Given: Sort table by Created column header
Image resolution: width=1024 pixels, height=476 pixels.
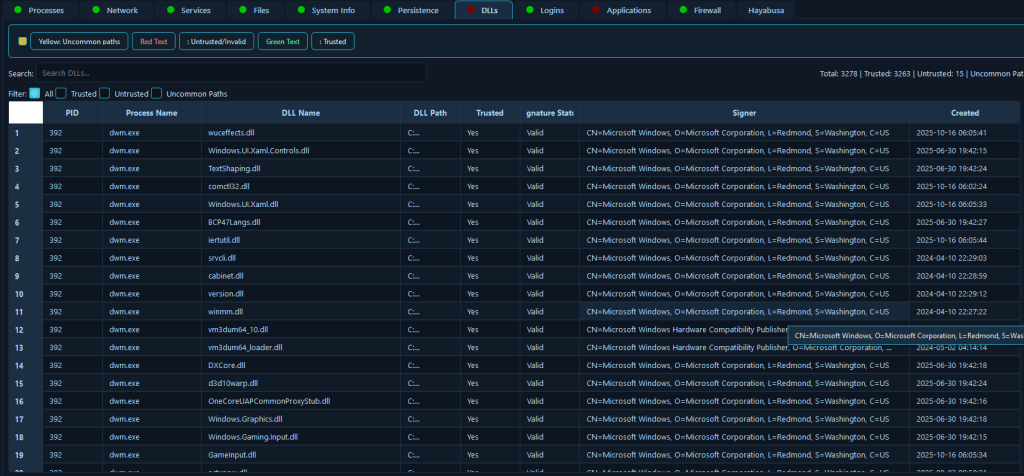Looking at the screenshot, I should tap(964, 113).
